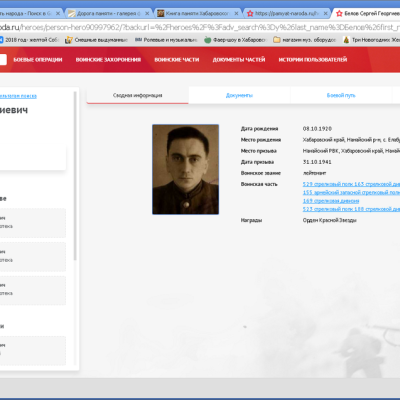This screenshot has height=400, width=400.
Task: Open the '523 стрелковый полк 188 стрелковой' link
Action: click(x=351, y=209)
